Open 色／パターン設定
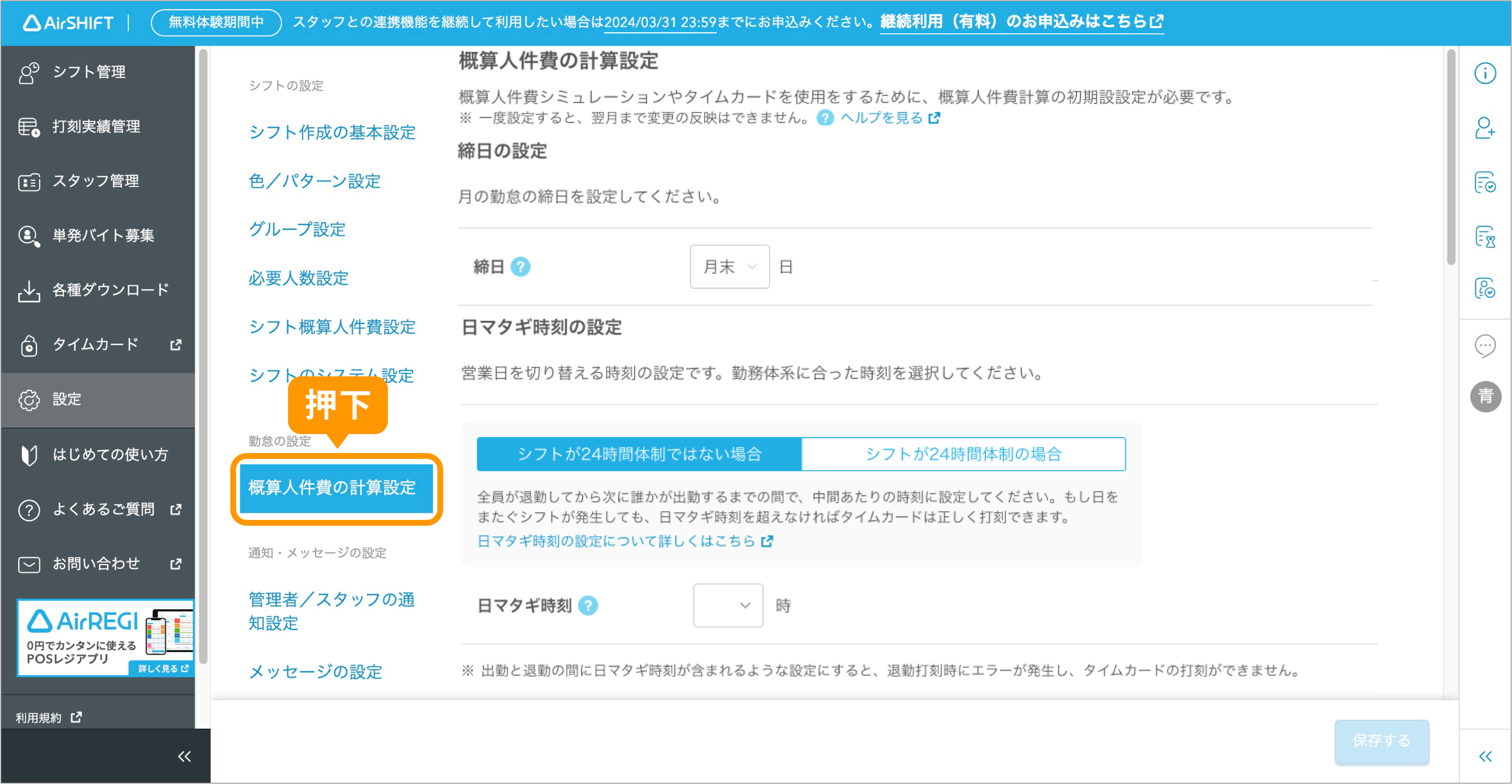The height and width of the screenshot is (784, 1512). point(314,181)
